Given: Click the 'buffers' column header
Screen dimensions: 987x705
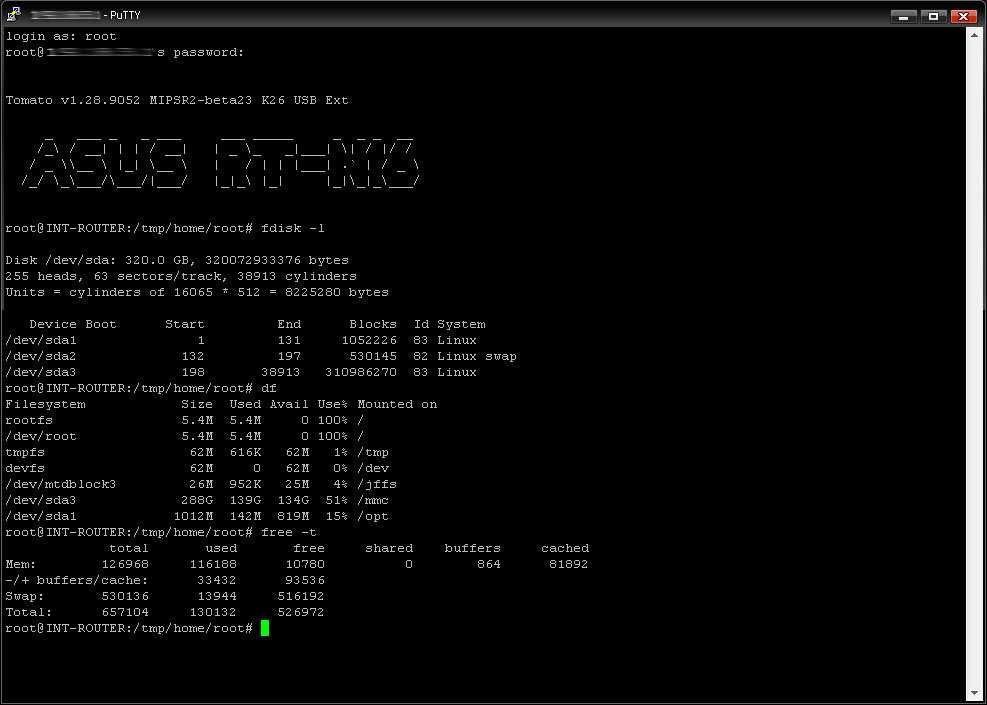Looking at the screenshot, I should (473, 549).
